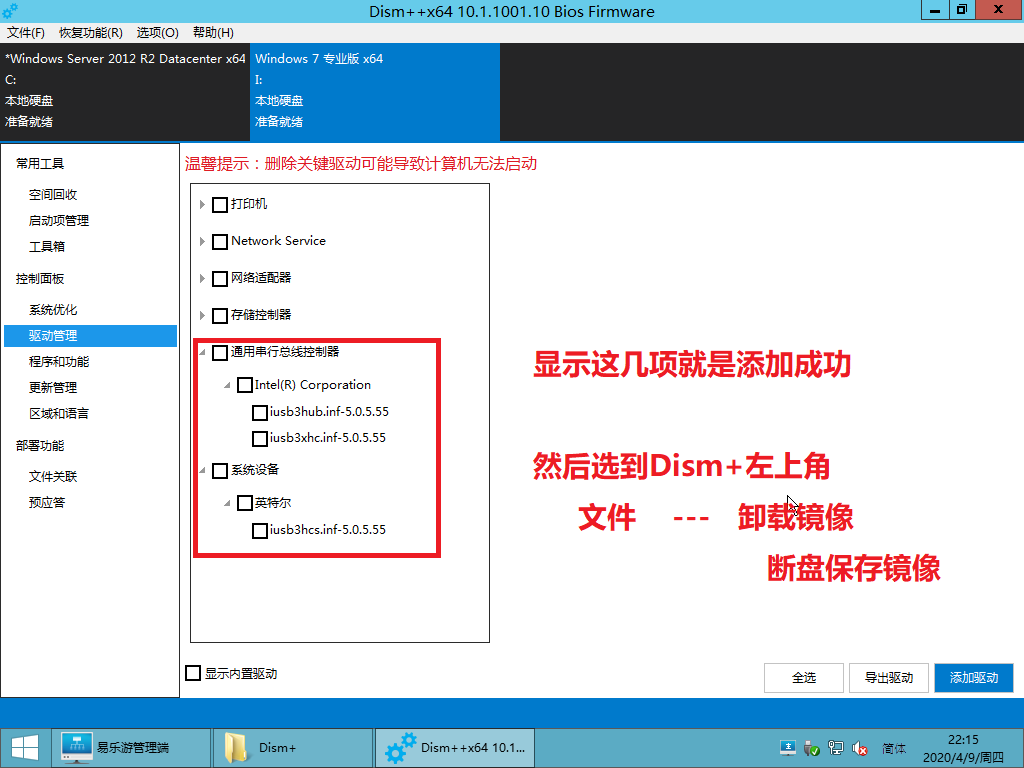Screen dimensions: 1024x768
Task: Check the 存储控制器 checkbox
Action: 220,315
